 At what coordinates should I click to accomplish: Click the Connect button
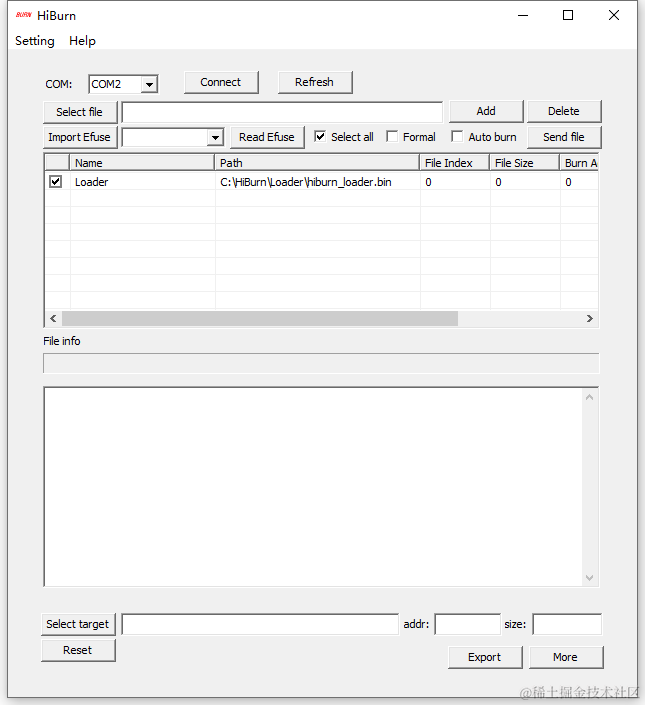pos(221,82)
